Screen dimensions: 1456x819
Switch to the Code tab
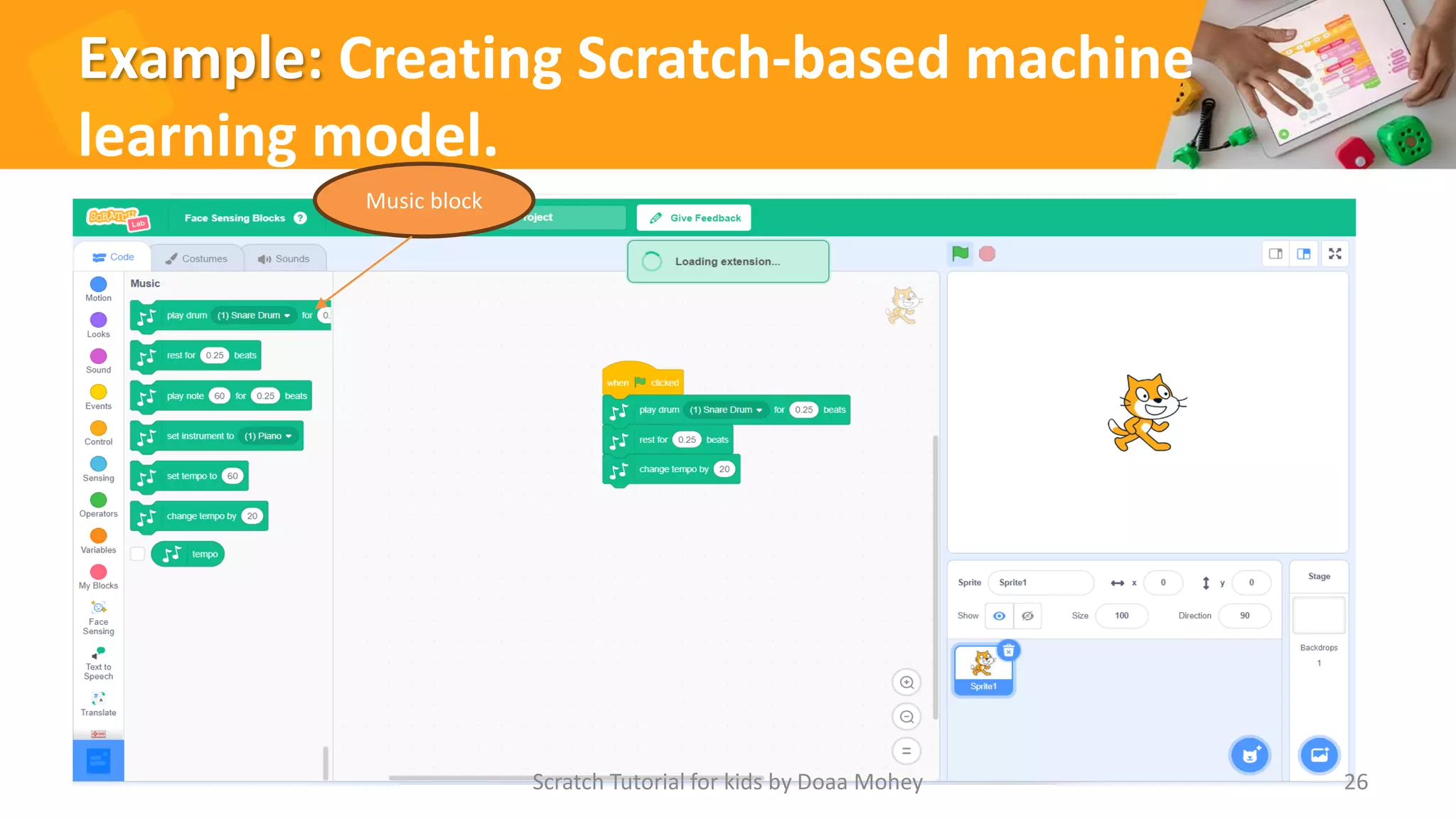pyautogui.click(x=113, y=257)
